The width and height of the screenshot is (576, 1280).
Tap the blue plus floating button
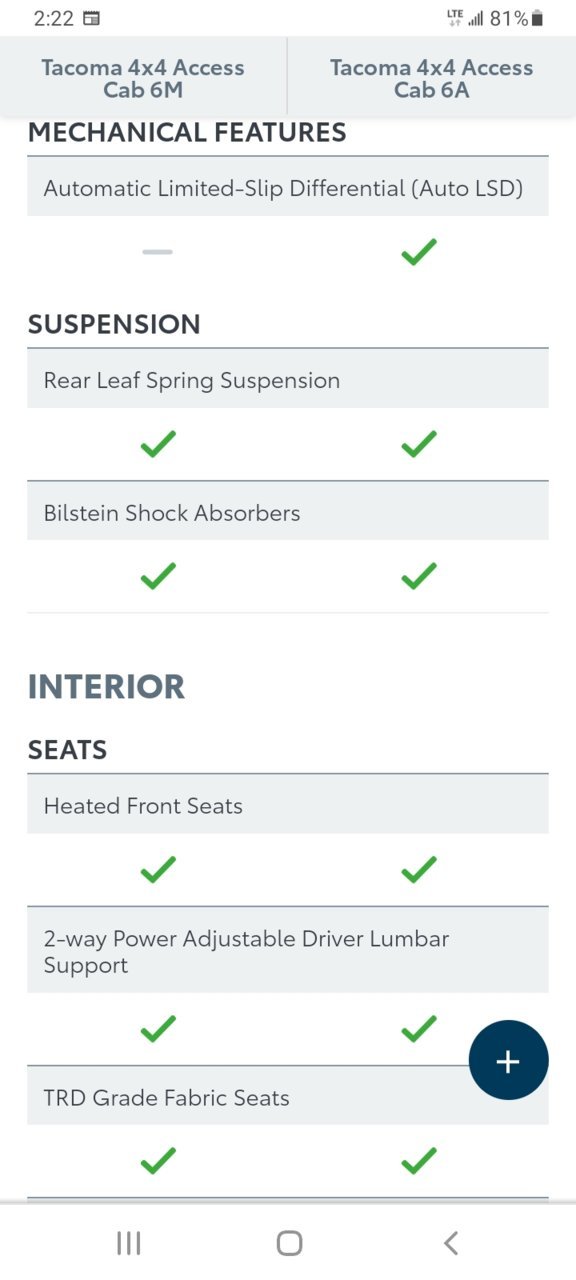[x=508, y=1060]
